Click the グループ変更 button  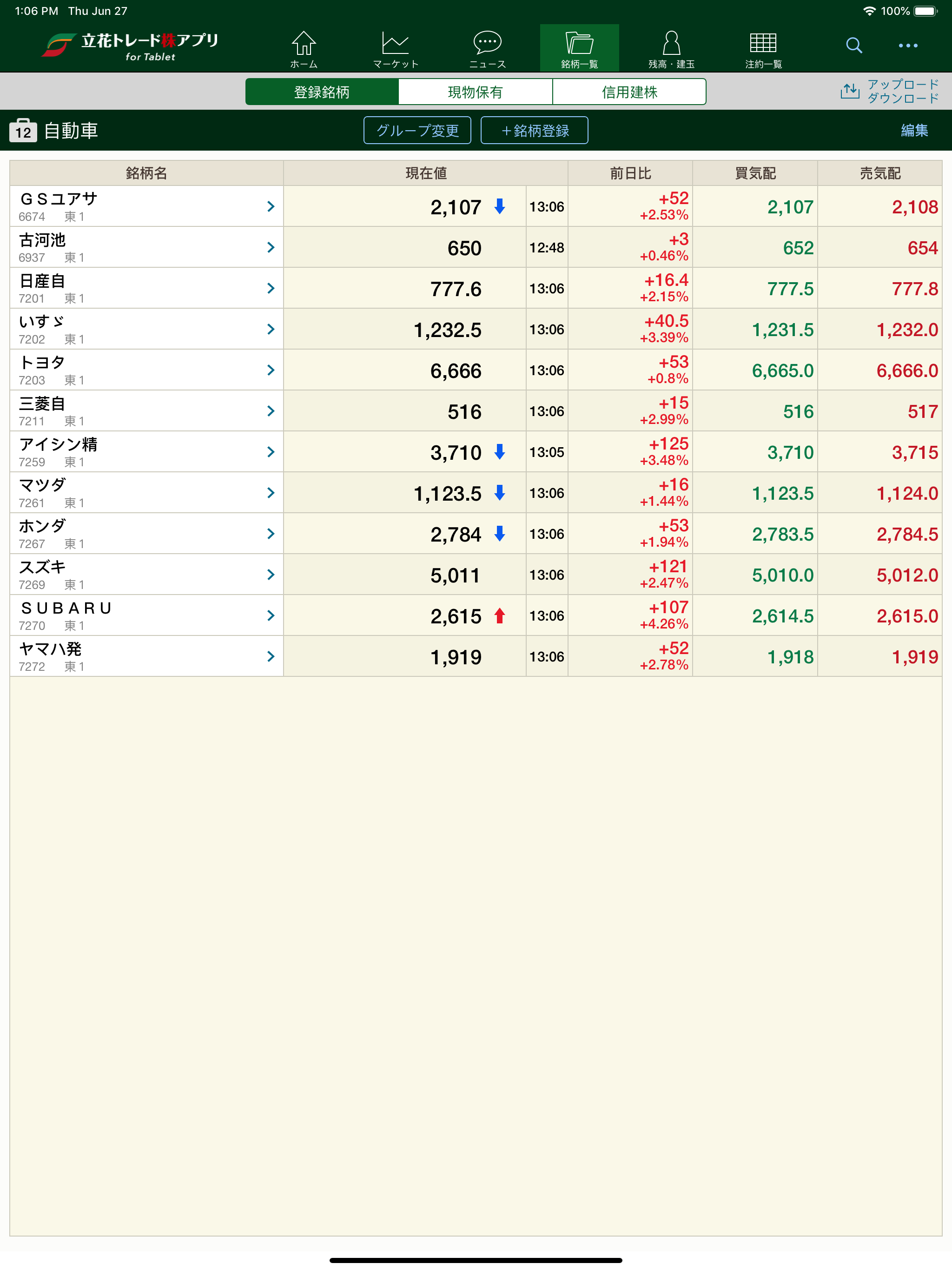click(x=417, y=130)
